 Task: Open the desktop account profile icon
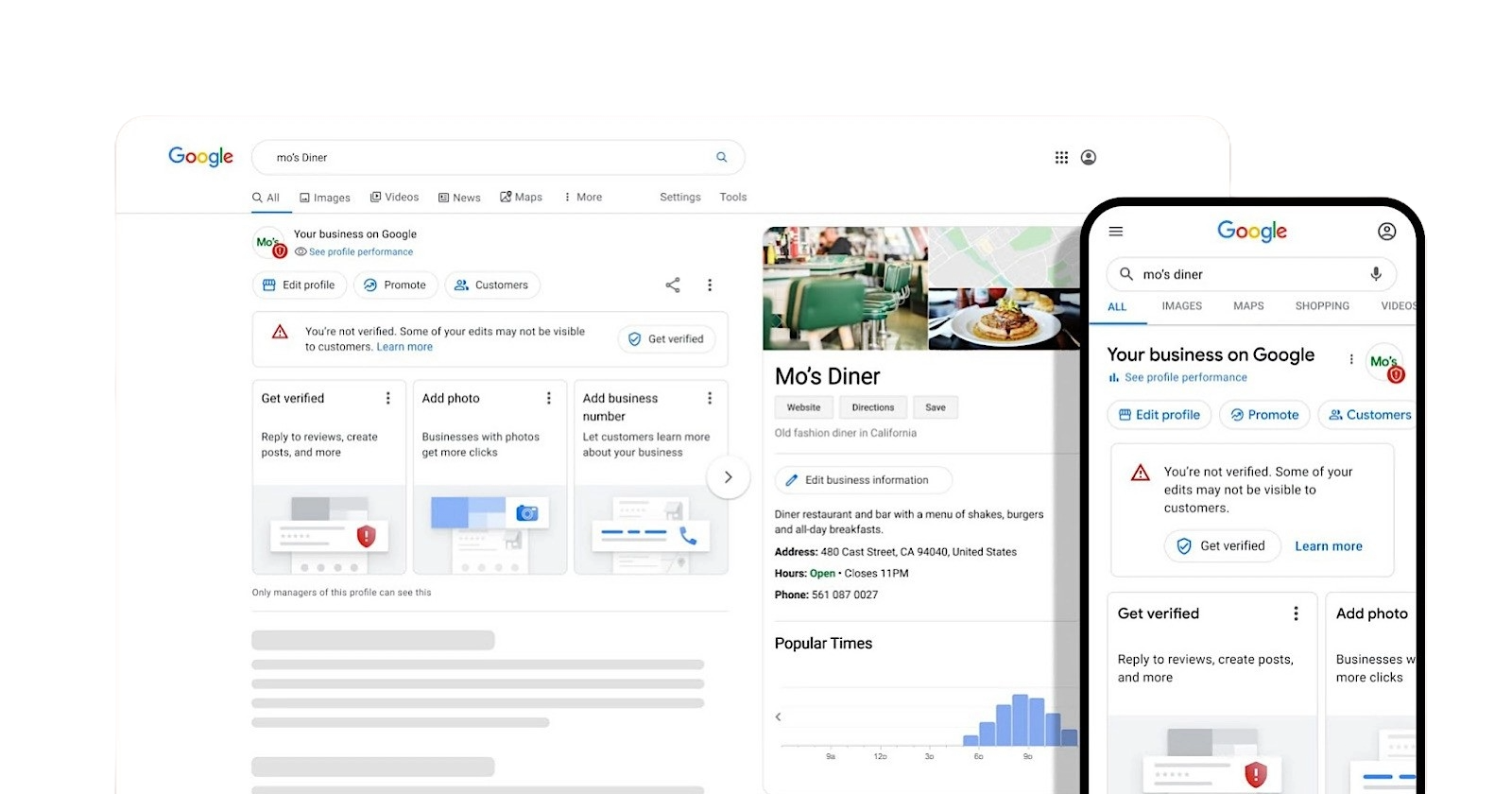coord(1089,157)
